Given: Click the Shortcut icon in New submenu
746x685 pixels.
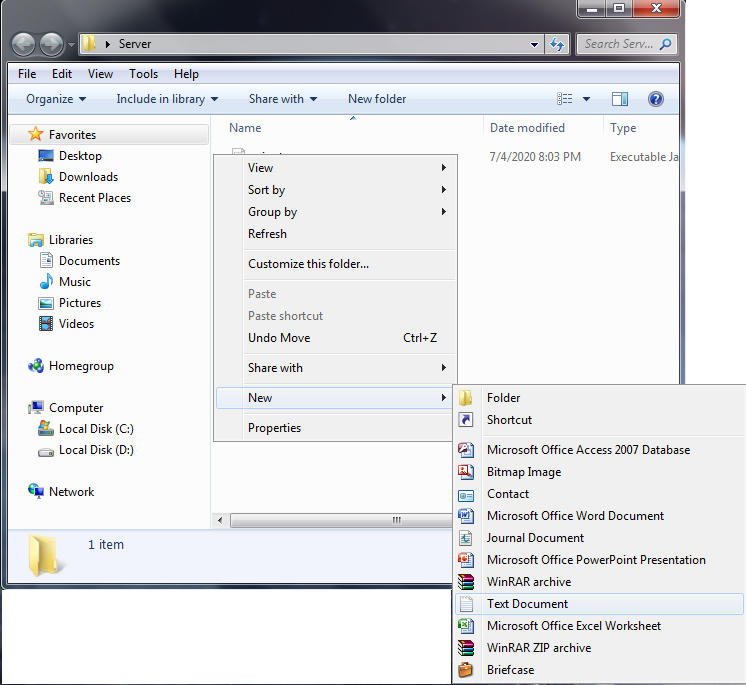Looking at the screenshot, I should 466,420.
